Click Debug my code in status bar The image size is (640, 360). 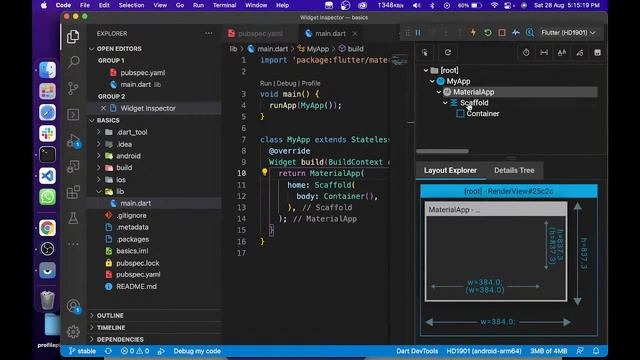pos(197,351)
